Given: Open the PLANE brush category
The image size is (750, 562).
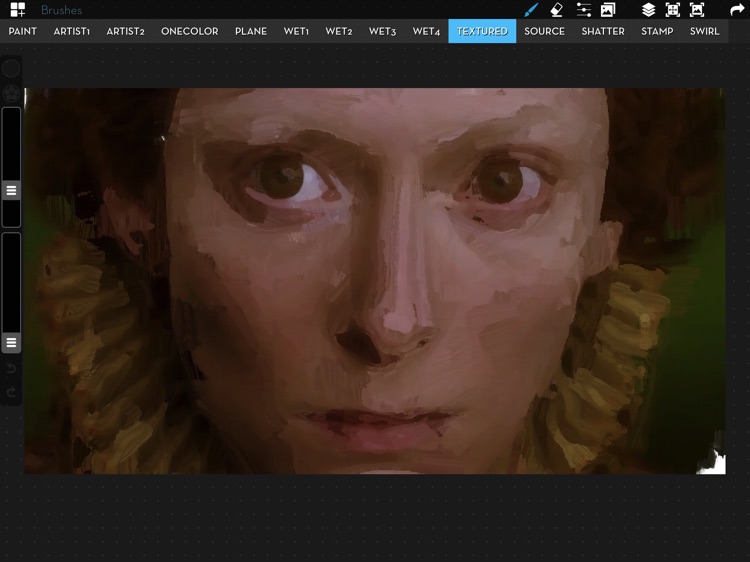Looking at the screenshot, I should point(251,31).
